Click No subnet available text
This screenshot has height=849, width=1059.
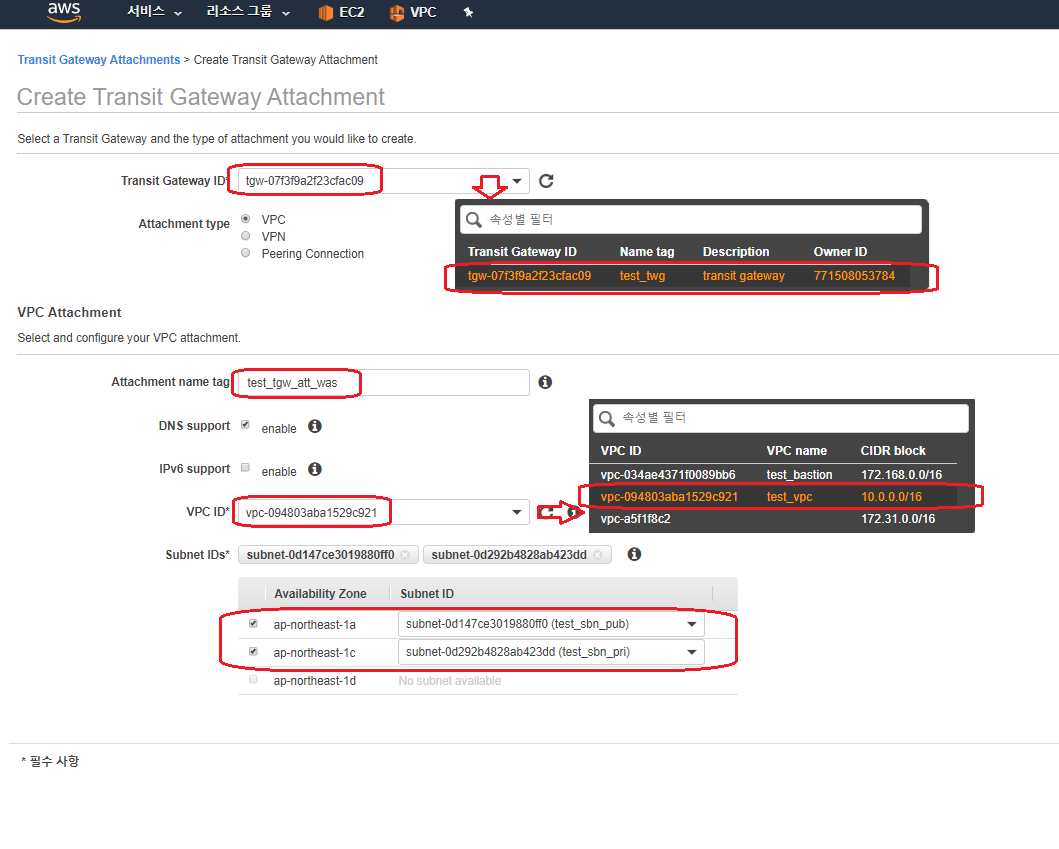click(x=450, y=681)
